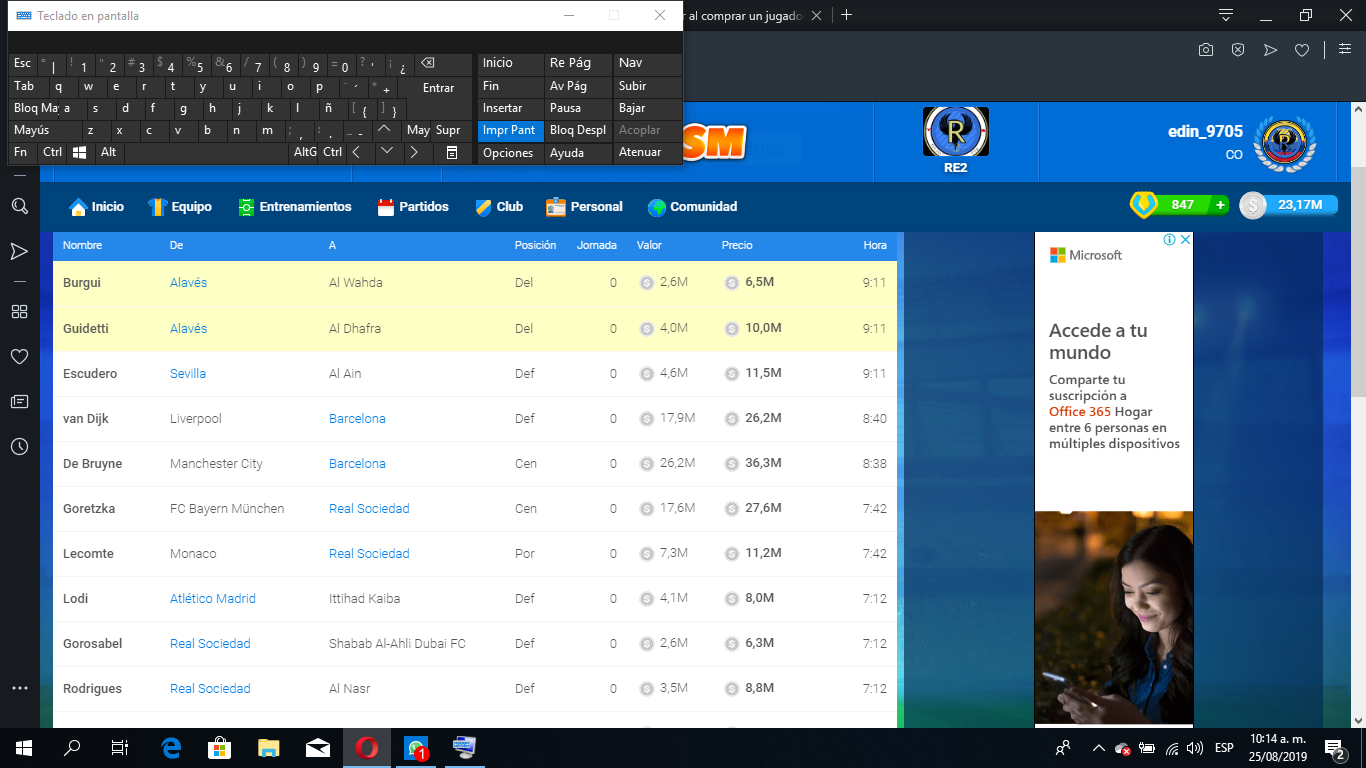The height and width of the screenshot is (768, 1366).
Task: Toggle the AltGr key on the on-screen keyboard
Action: coord(305,152)
